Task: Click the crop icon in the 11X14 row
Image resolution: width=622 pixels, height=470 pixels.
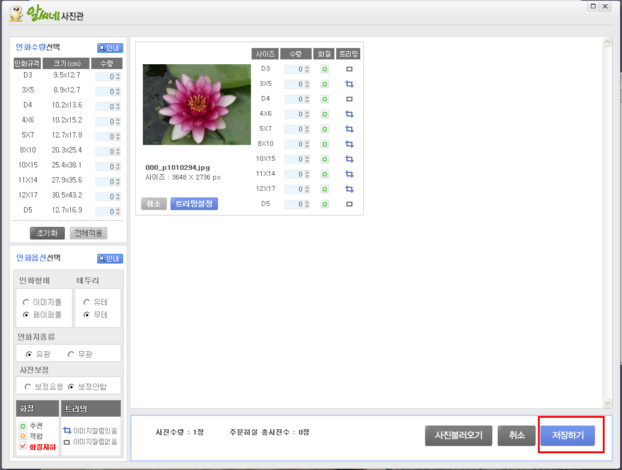Action: [x=350, y=173]
